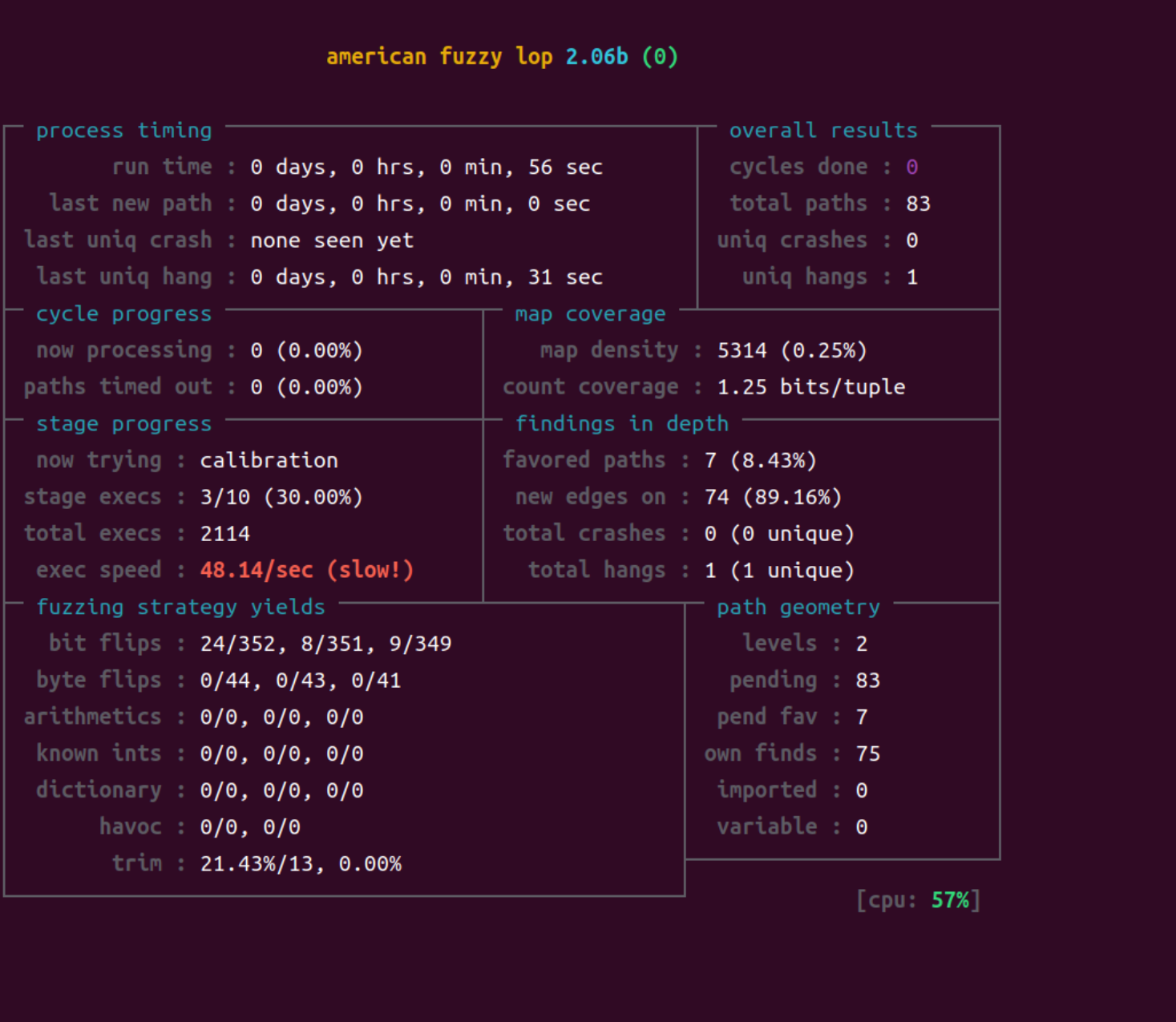Click the version number '2.06b'
Image resolution: width=1176 pixels, height=1022 pixels.
(596, 57)
